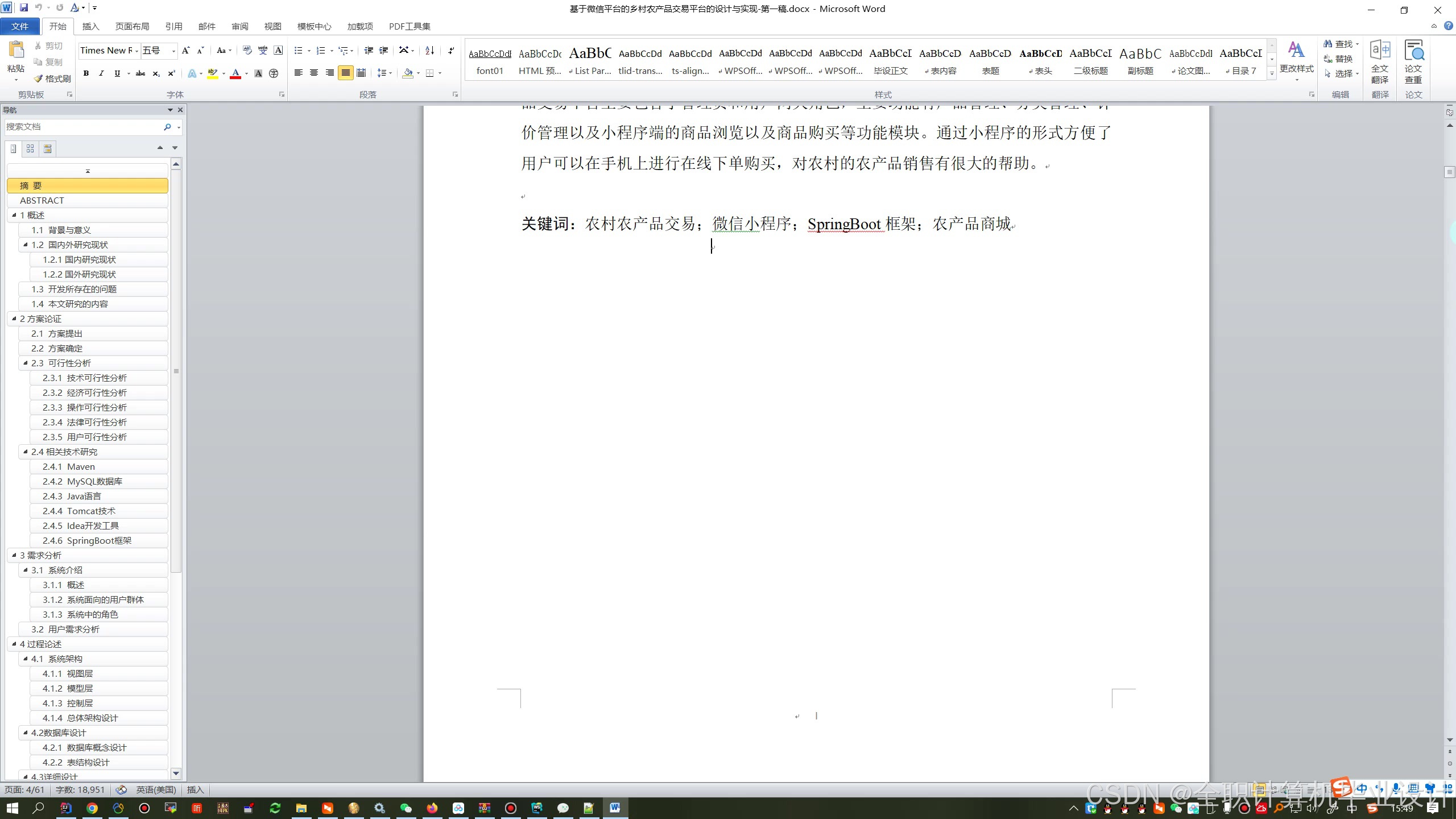Viewport: 1456px width, 819px height.
Task: Click the increase indent icon
Action: pos(384,51)
